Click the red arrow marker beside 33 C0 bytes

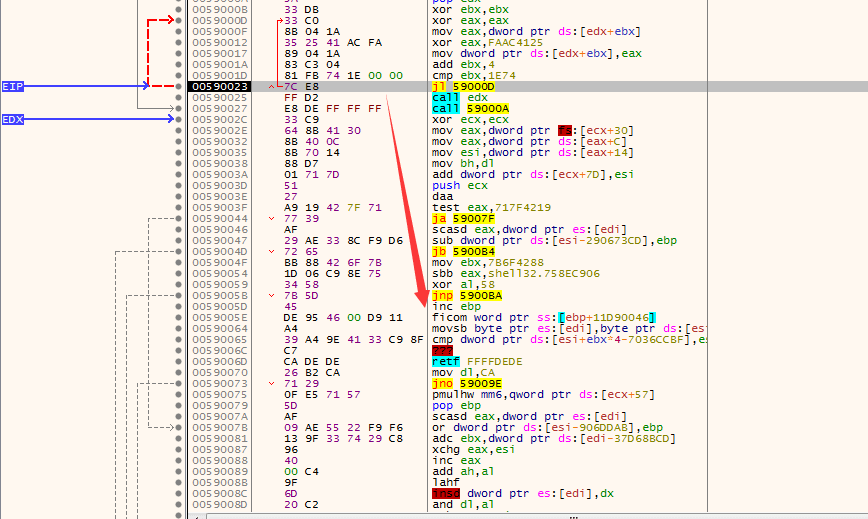[x=280, y=20]
